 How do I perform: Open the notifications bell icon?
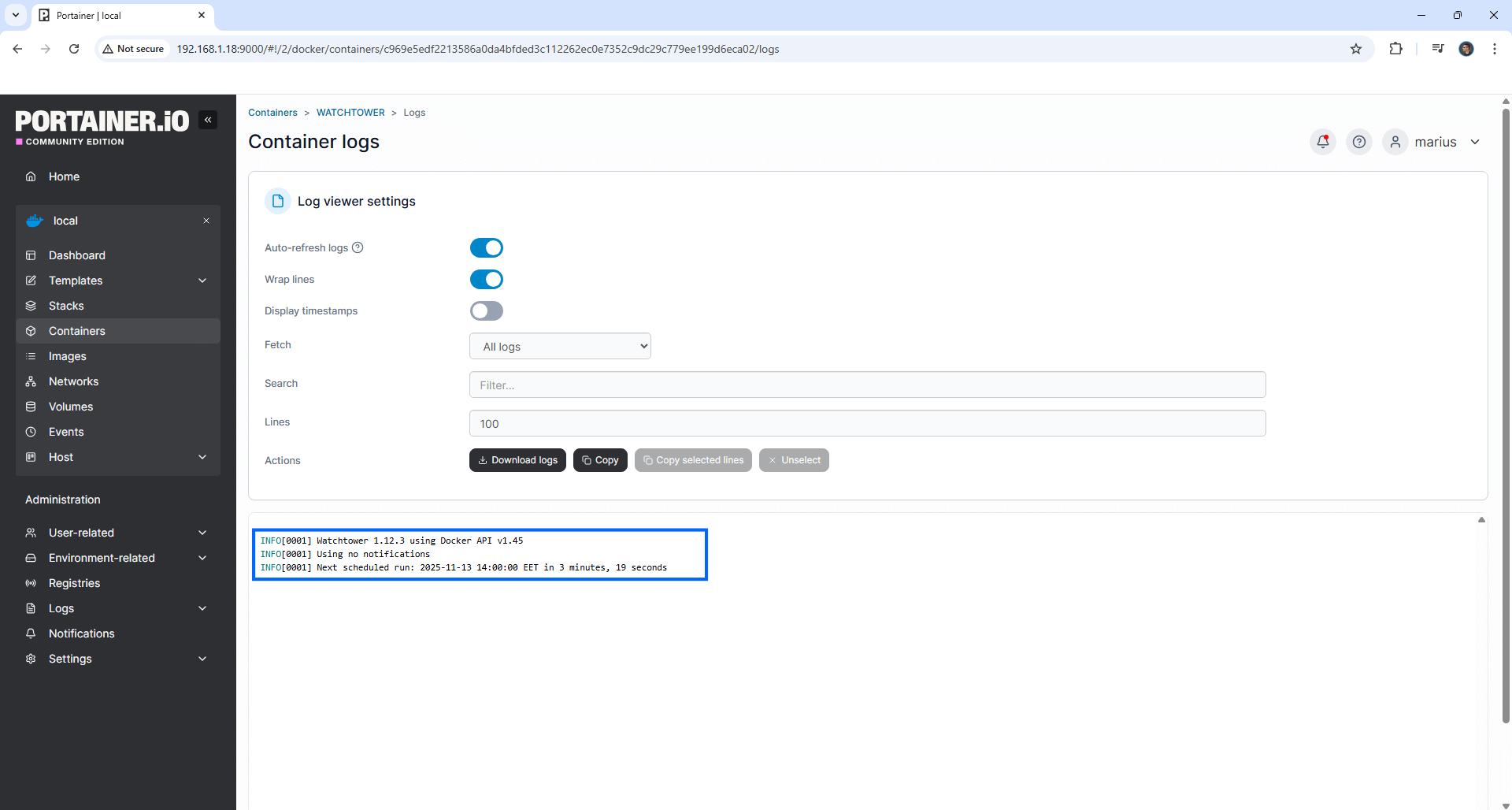tap(1323, 142)
